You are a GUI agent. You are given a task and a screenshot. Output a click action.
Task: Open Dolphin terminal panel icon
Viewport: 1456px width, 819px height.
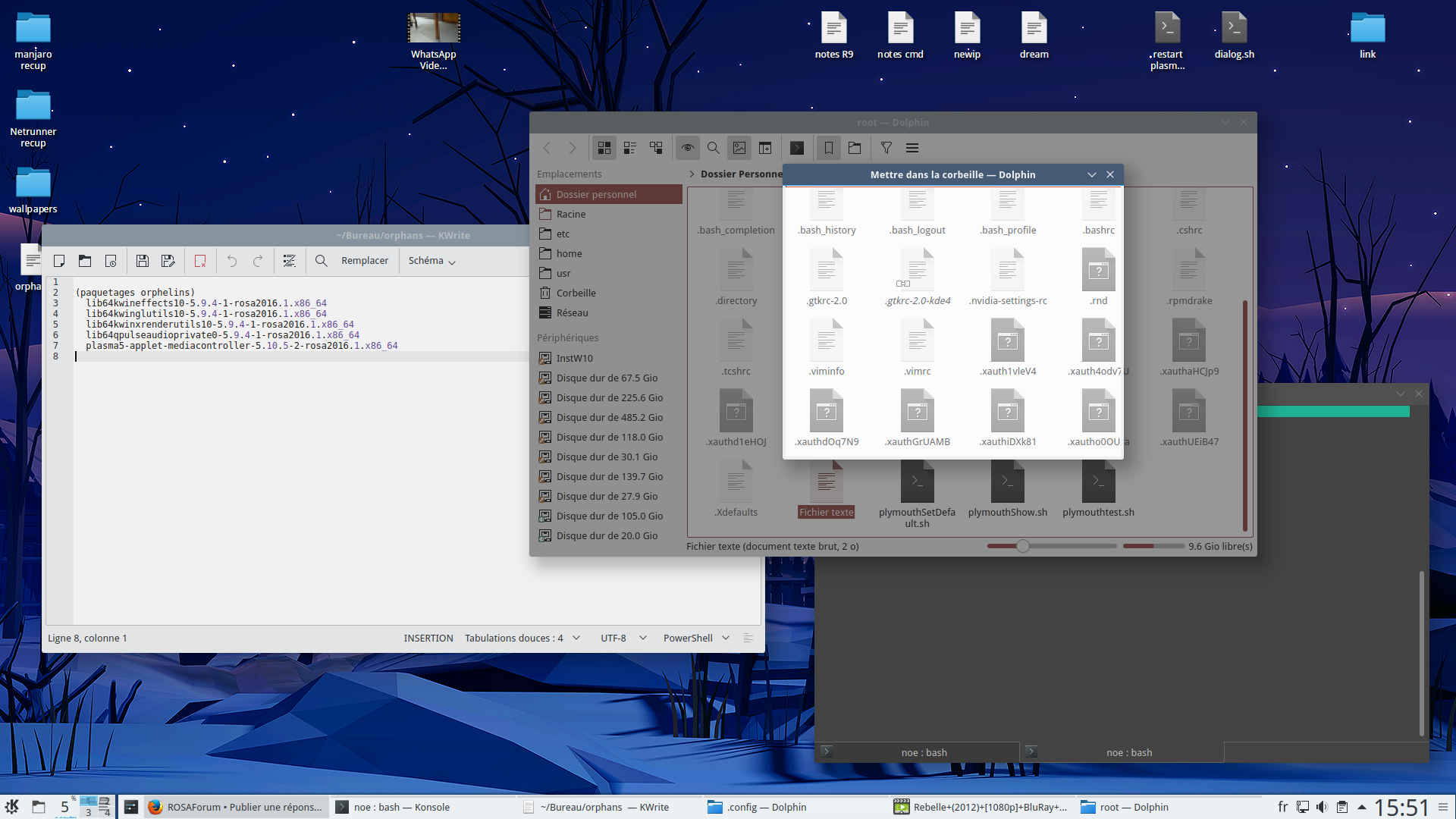(x=796, y=148)
